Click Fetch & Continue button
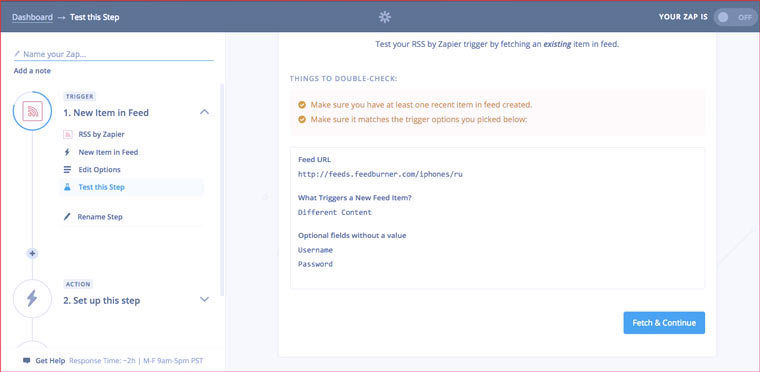 tap(664, 323)
